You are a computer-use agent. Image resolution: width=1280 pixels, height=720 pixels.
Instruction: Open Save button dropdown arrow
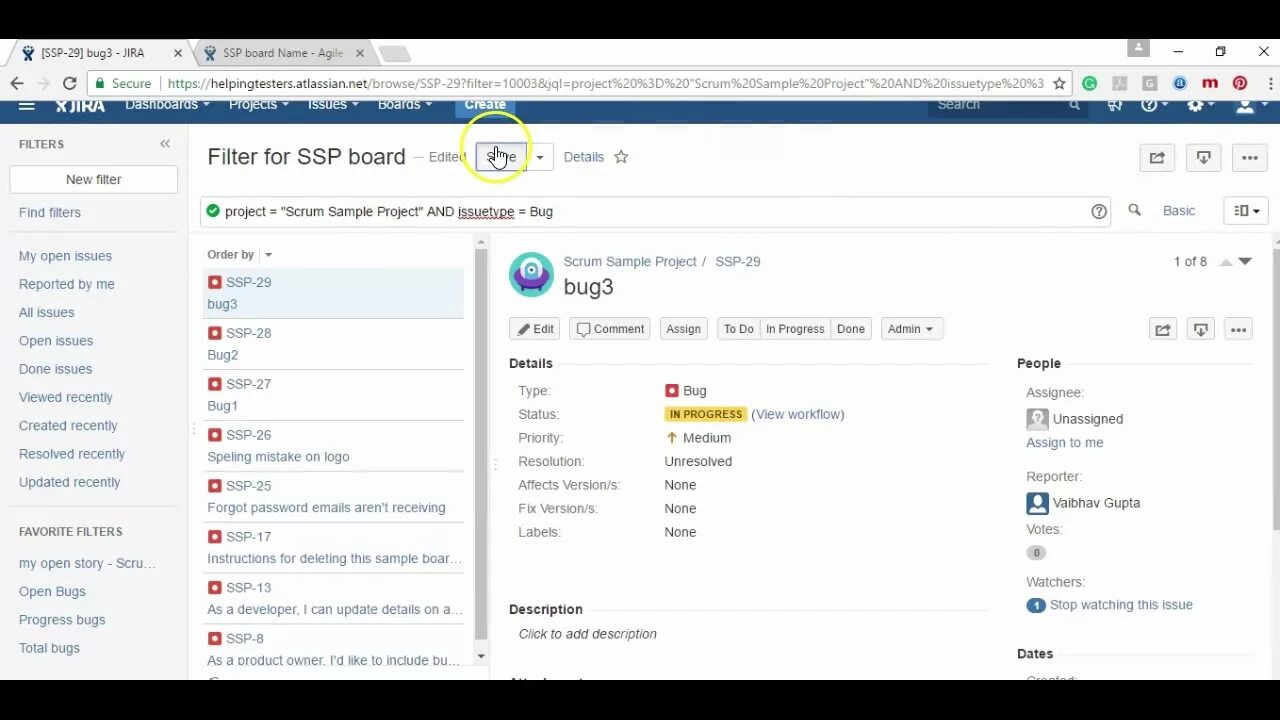(x=540, y=157)
